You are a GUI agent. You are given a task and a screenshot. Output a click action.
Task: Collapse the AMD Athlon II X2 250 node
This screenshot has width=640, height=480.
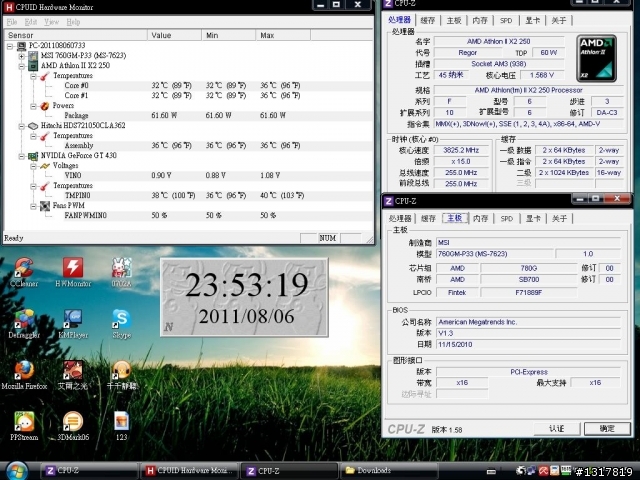pyautogui.click(x=22, y=66)
